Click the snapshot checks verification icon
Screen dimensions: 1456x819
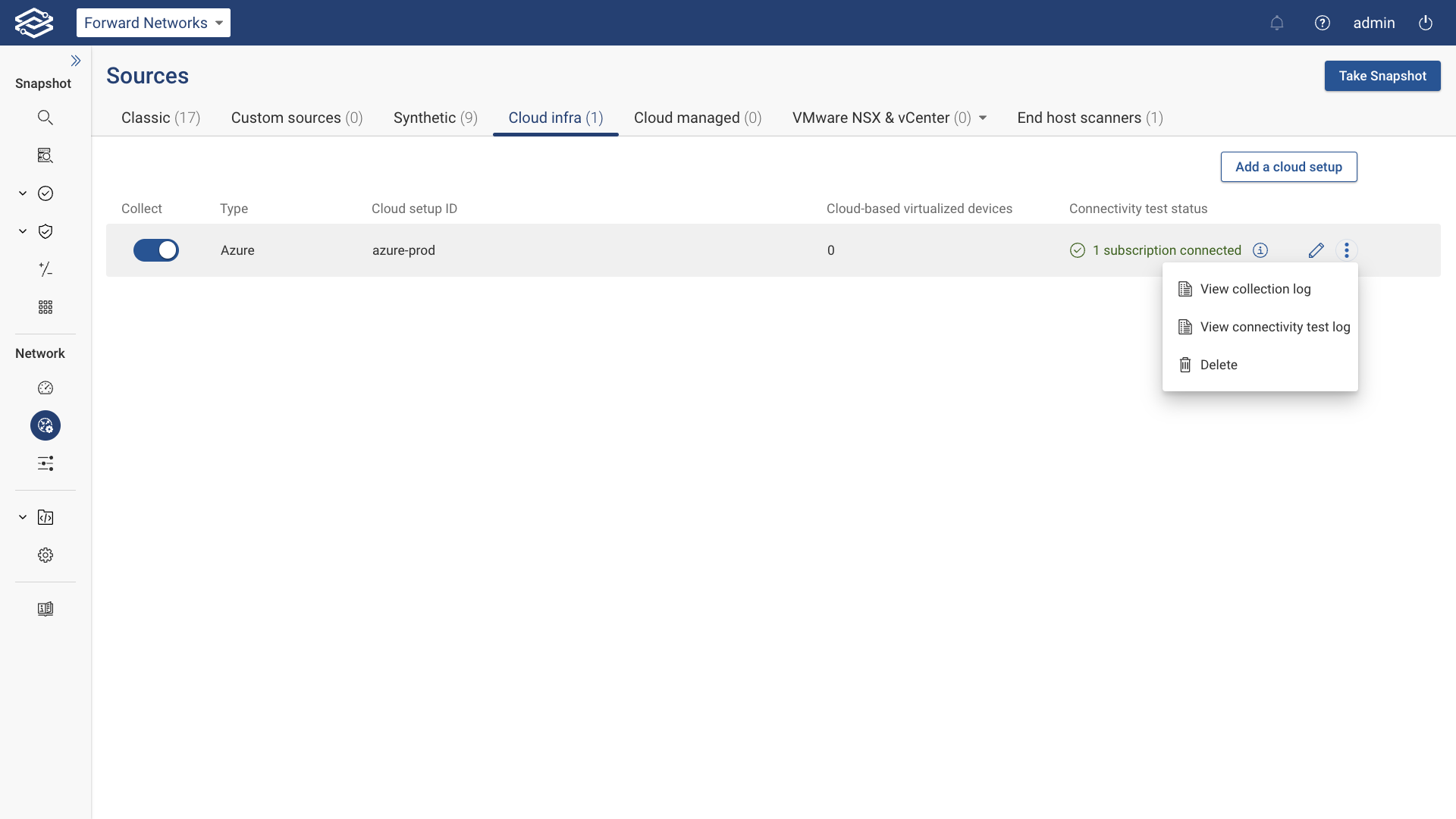(x=45, y=193)
